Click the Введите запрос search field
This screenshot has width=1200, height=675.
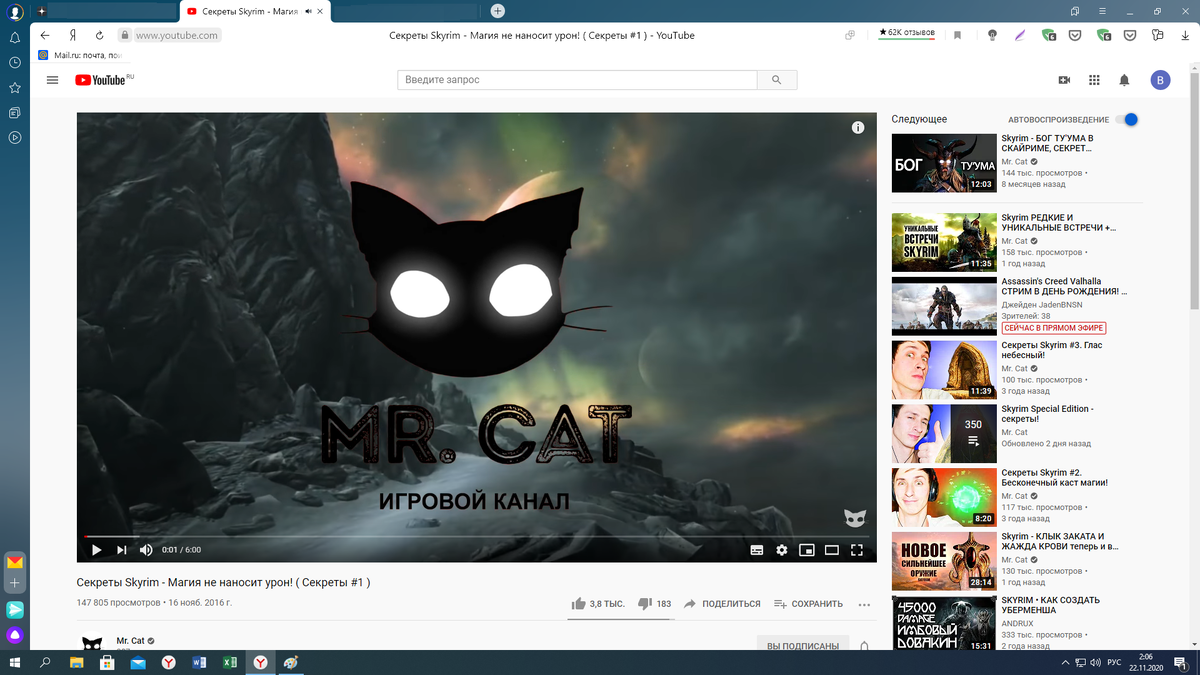click(577, 80)
